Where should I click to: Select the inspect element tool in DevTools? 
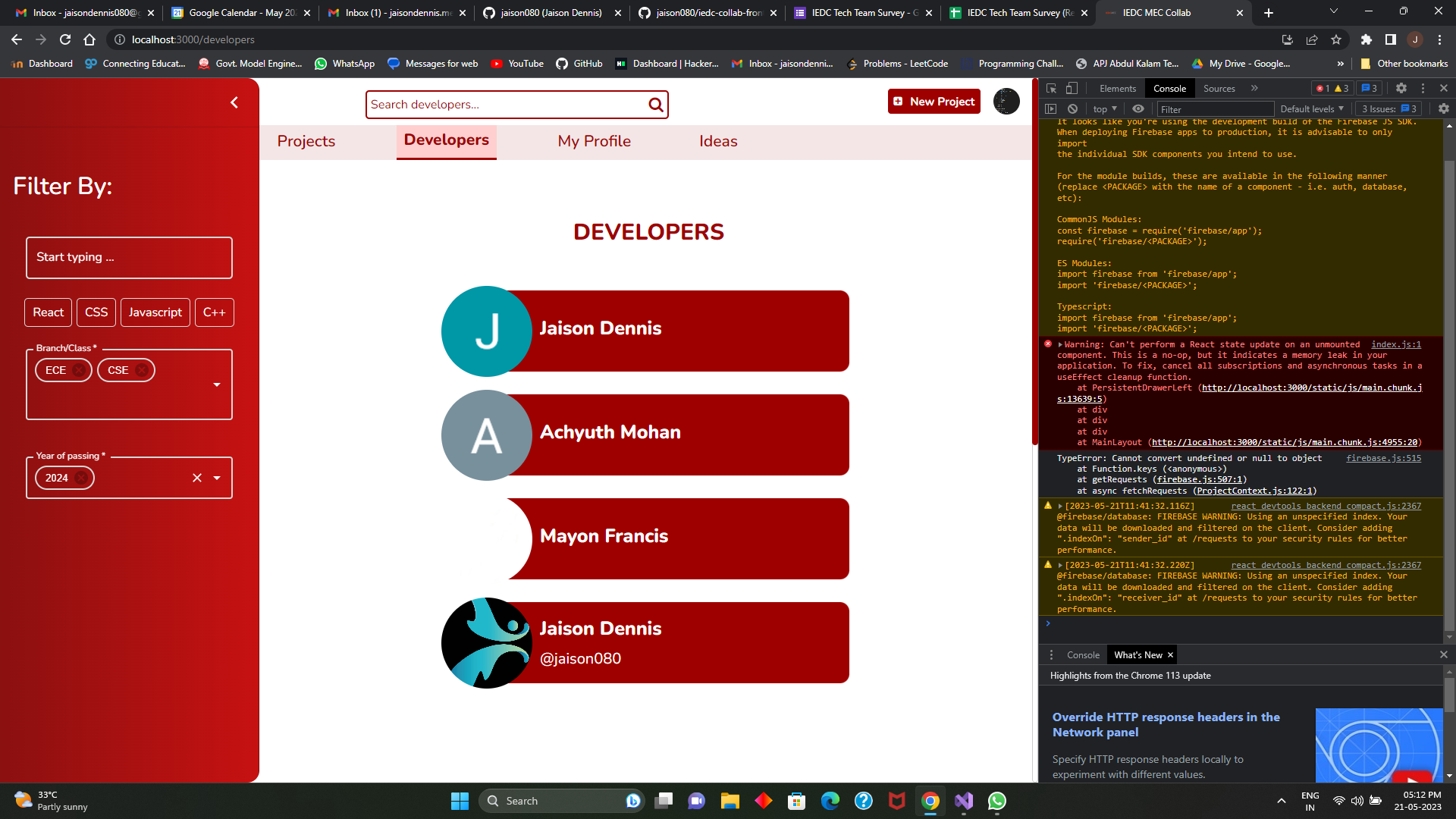pos(1051,88)
